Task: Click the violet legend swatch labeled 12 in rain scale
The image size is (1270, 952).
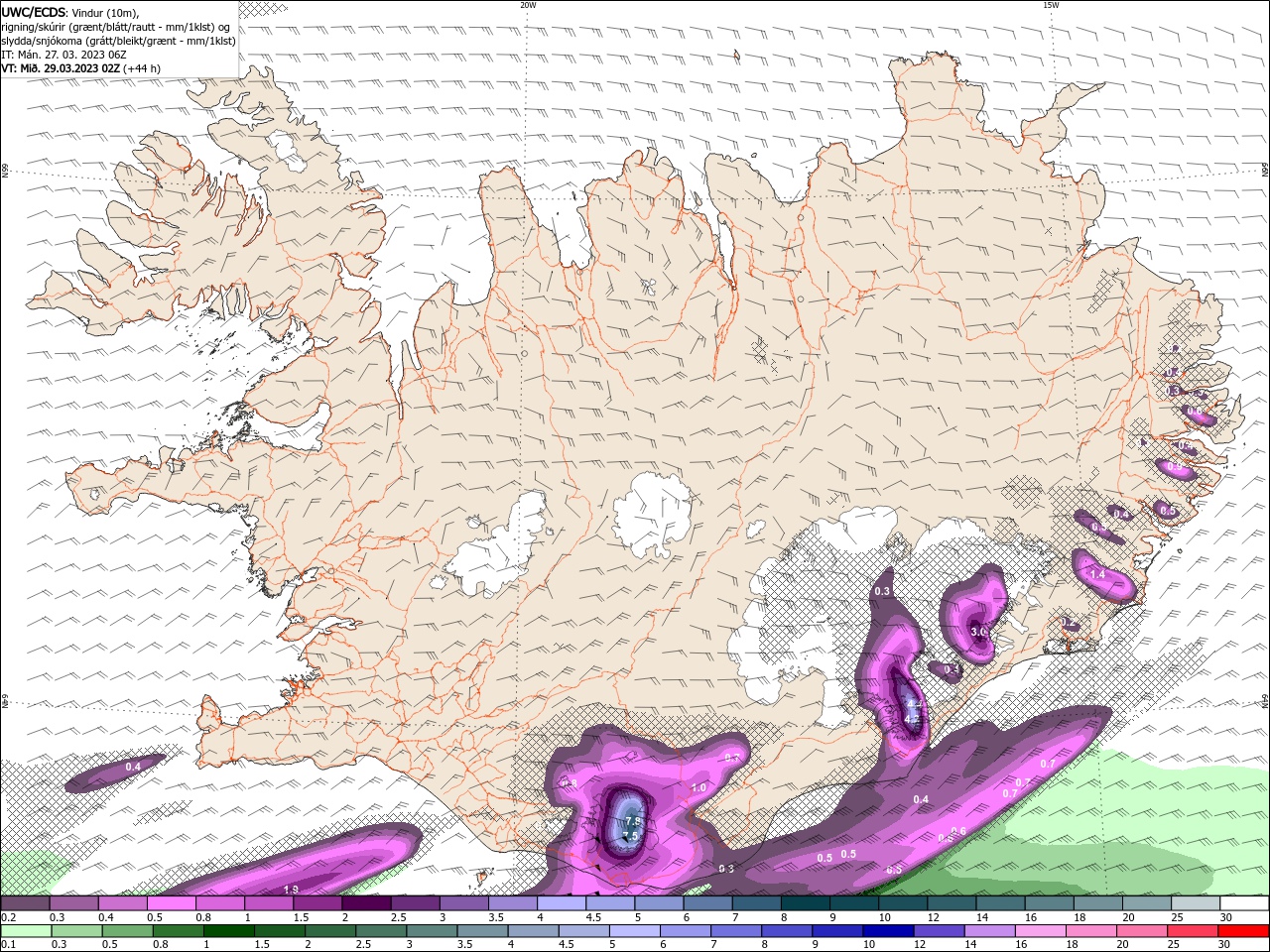Action: 939,931
